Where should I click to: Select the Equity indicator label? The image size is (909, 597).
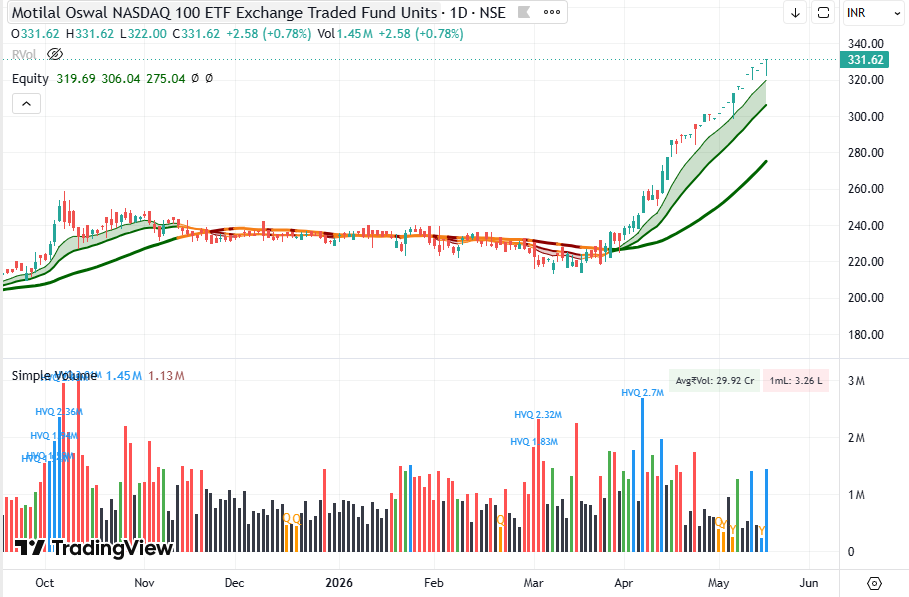[30, 78]
